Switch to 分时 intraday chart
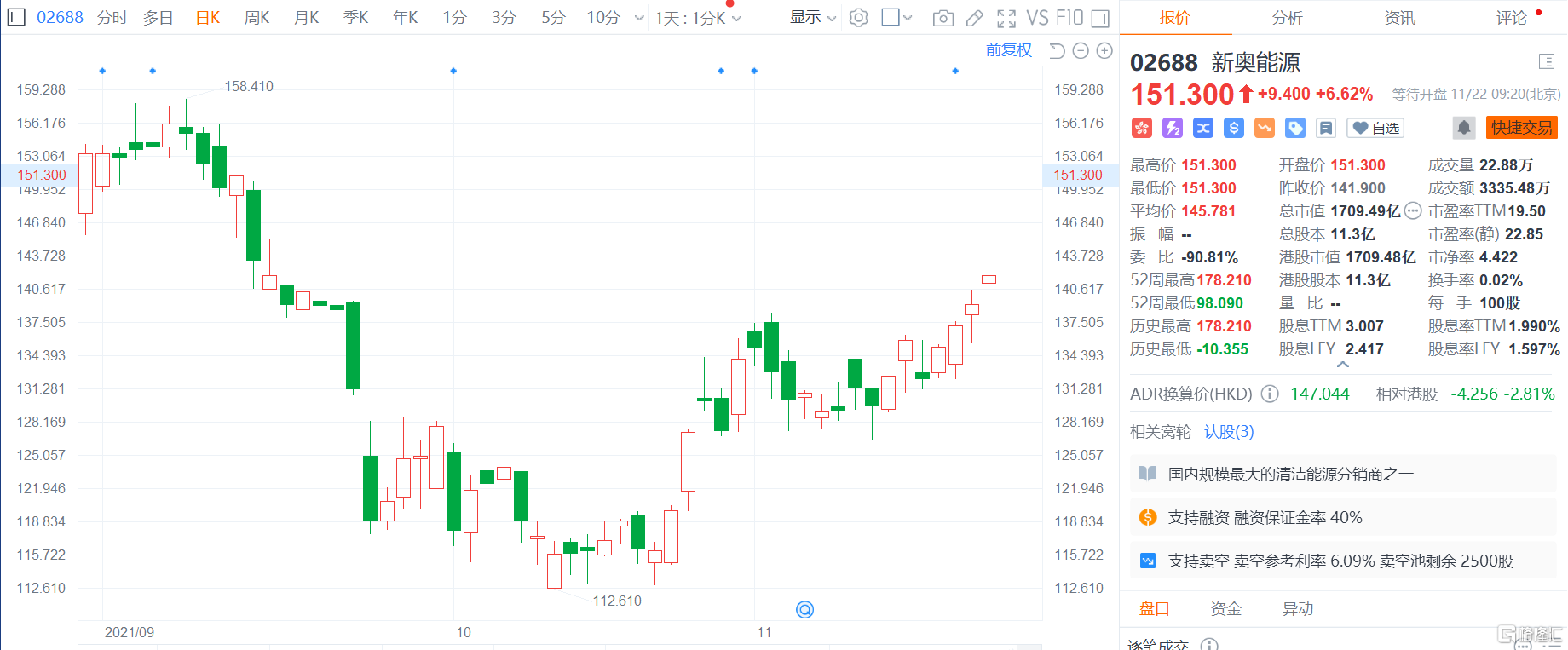 click(x=112, y=17)
